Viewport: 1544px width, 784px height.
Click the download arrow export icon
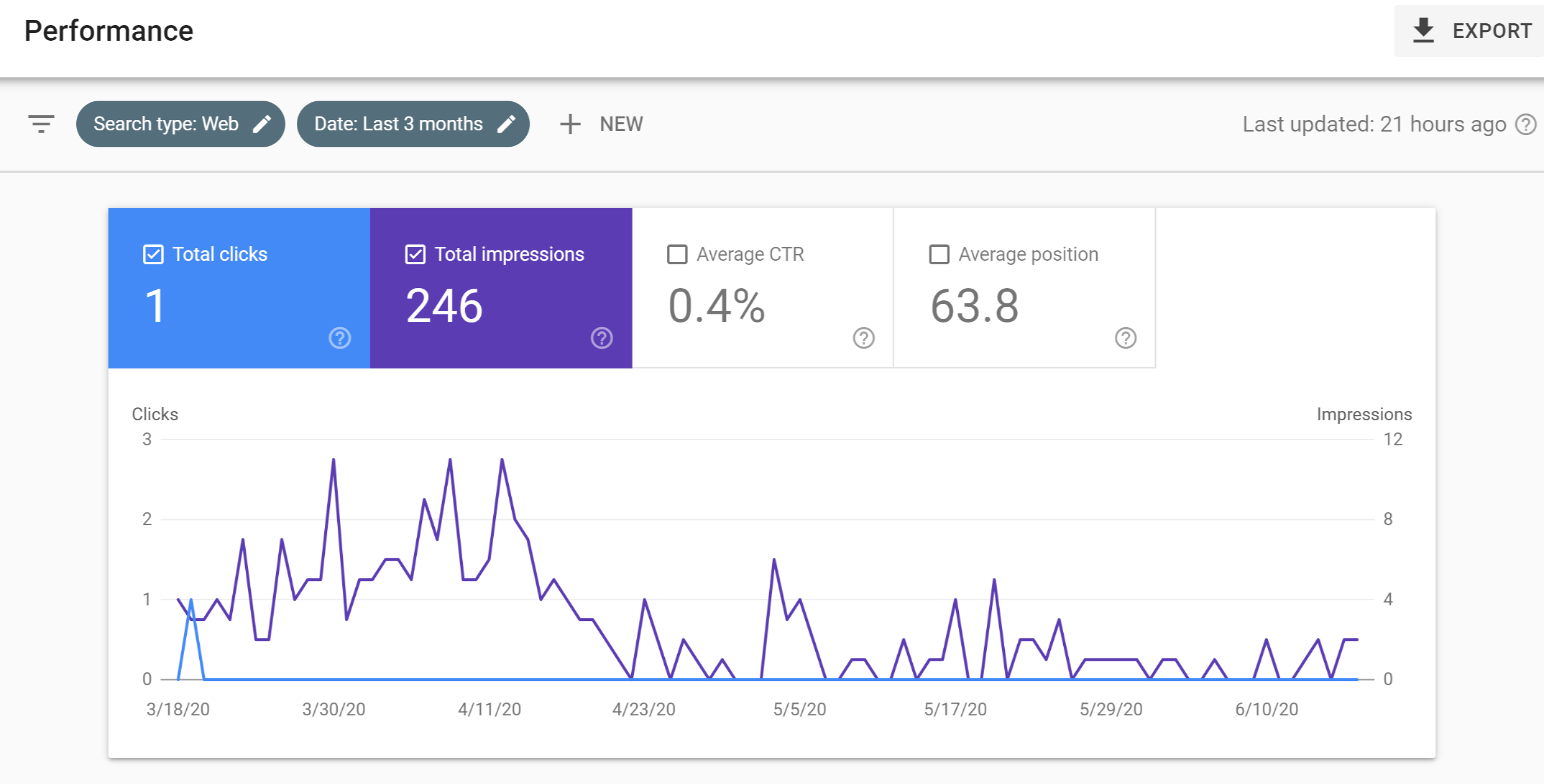click(1423, 31)
